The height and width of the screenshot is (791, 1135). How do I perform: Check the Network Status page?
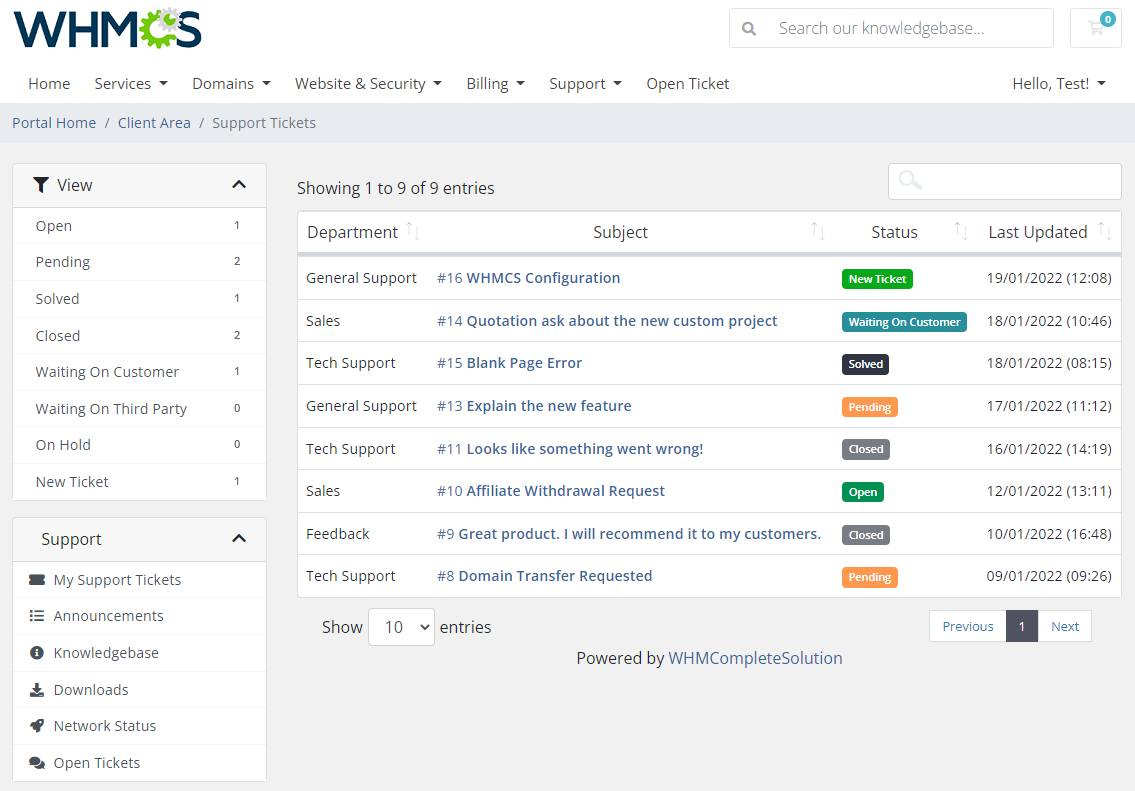click(x=106, y=726)
